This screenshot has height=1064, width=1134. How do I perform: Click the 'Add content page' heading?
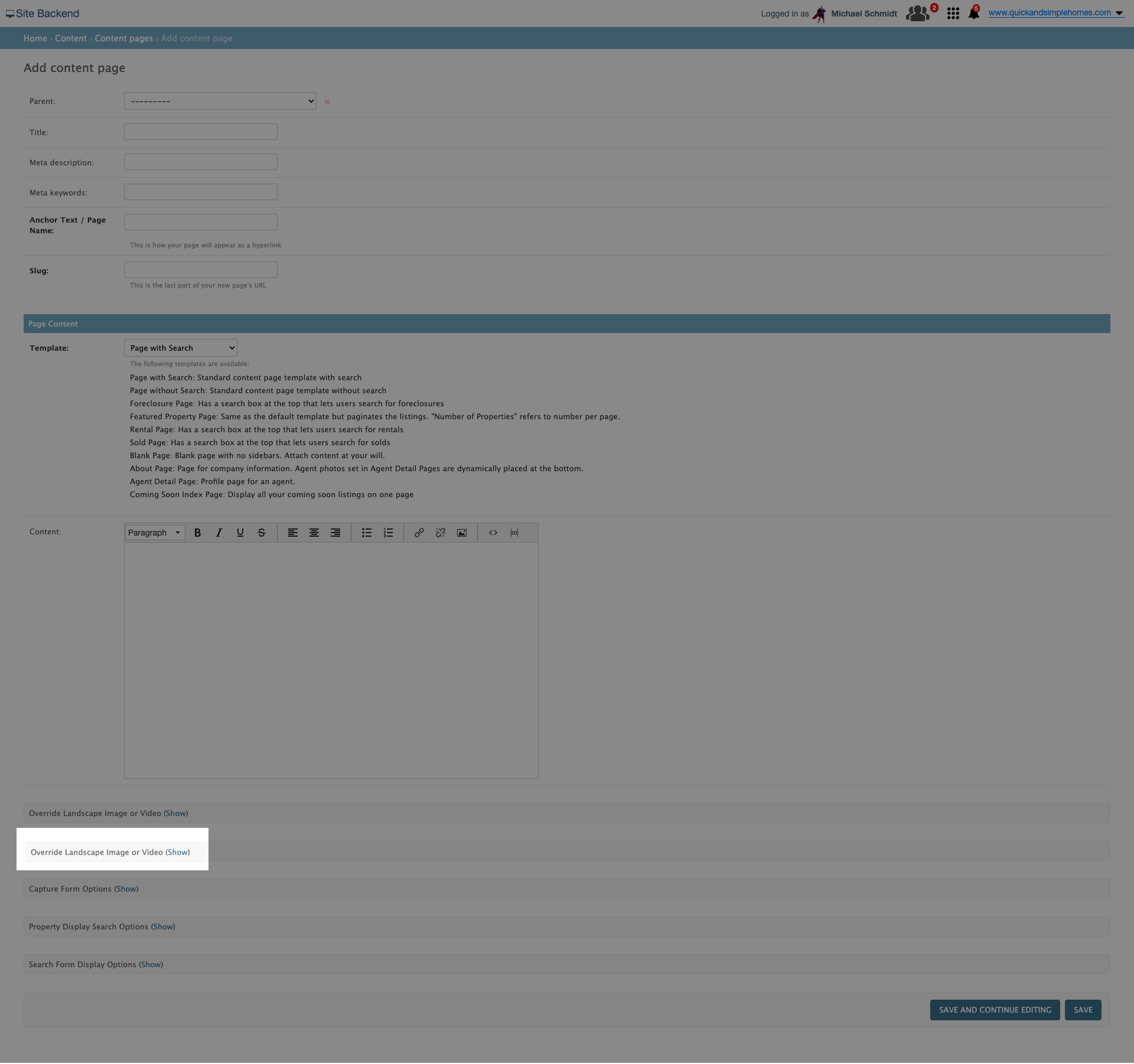(x=74, y=68)
